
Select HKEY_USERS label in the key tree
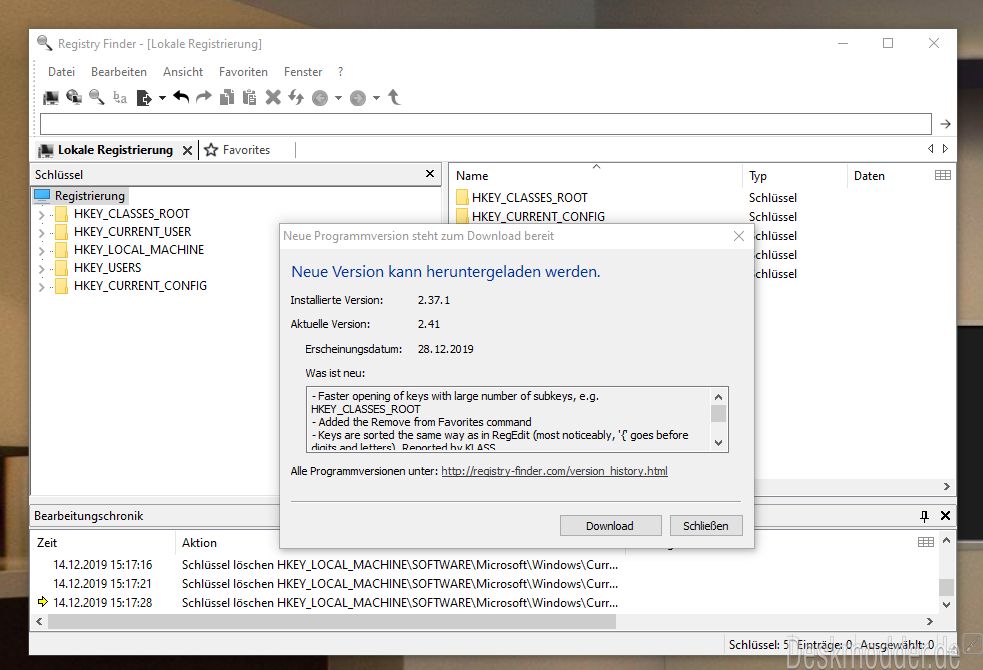107,268
